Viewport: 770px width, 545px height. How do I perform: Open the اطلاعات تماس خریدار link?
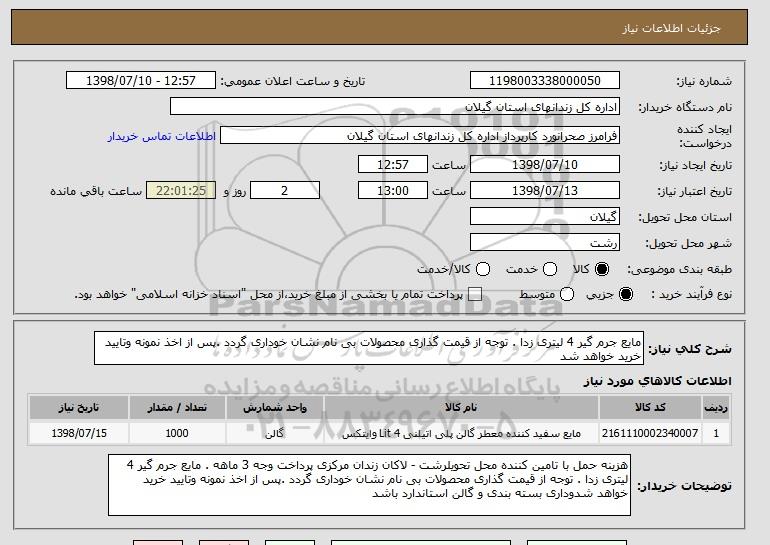(x=162, y=136)
